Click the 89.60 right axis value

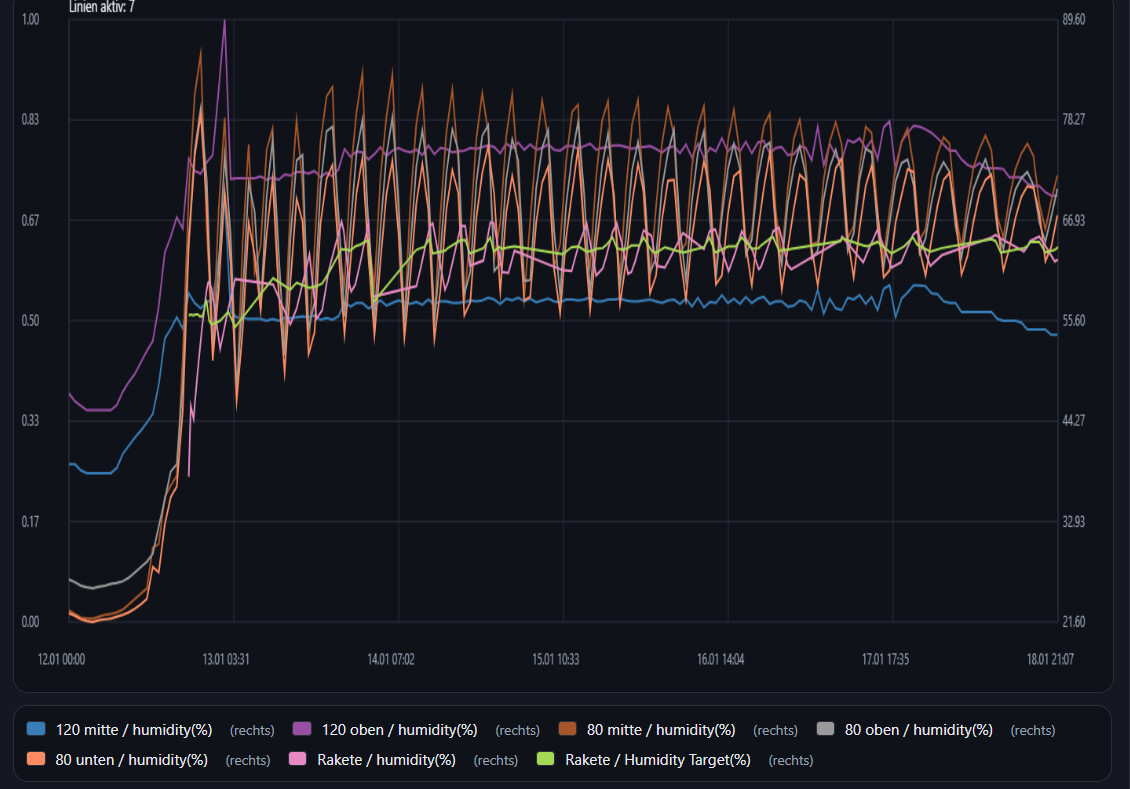(x=1074, y=19)
